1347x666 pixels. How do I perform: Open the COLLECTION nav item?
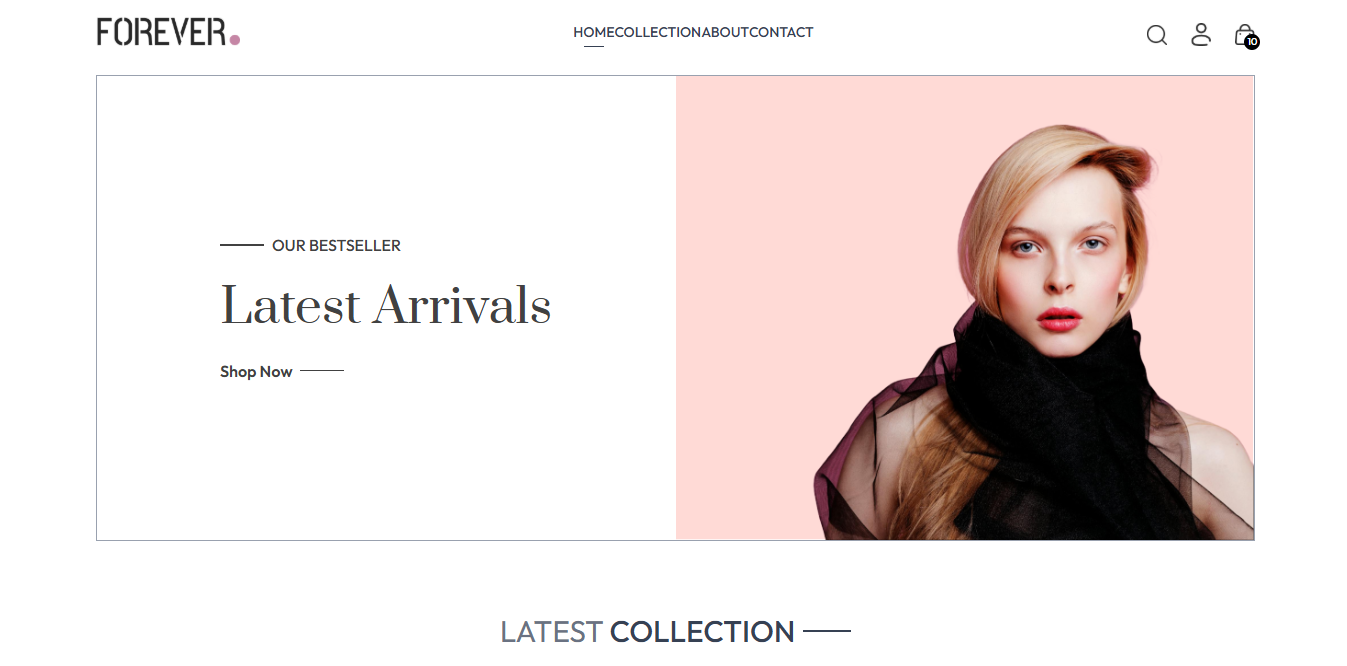(657, 32)
